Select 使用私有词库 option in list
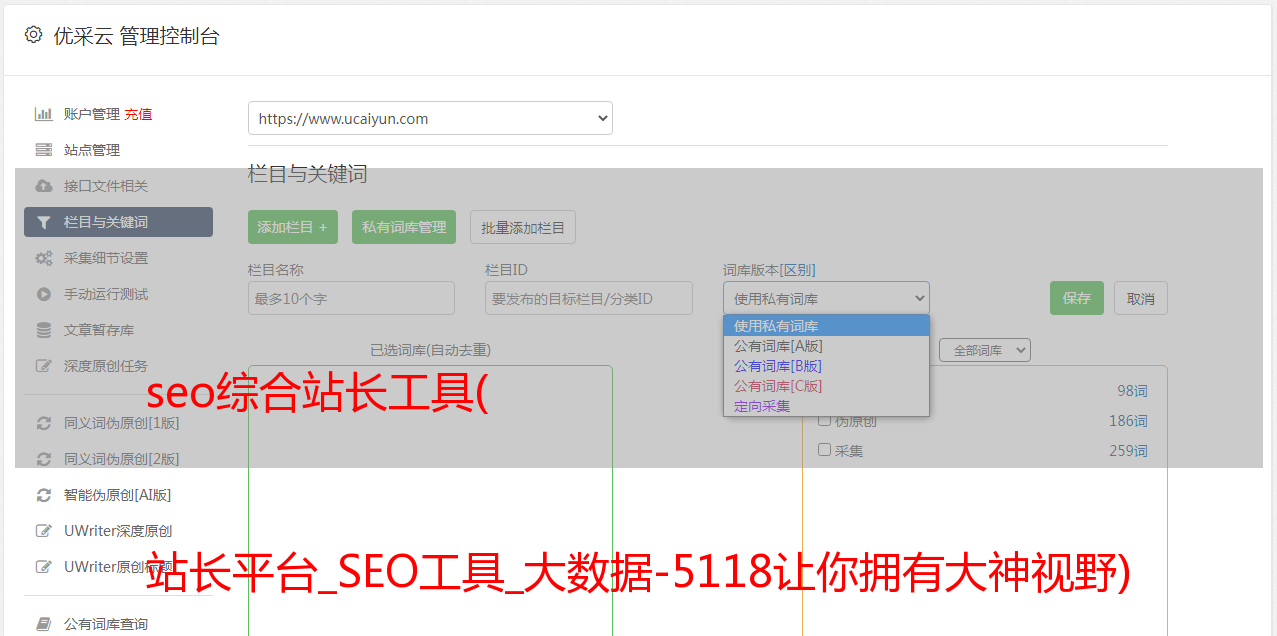The image size is (1277, 636). click(x=826, y=326)
